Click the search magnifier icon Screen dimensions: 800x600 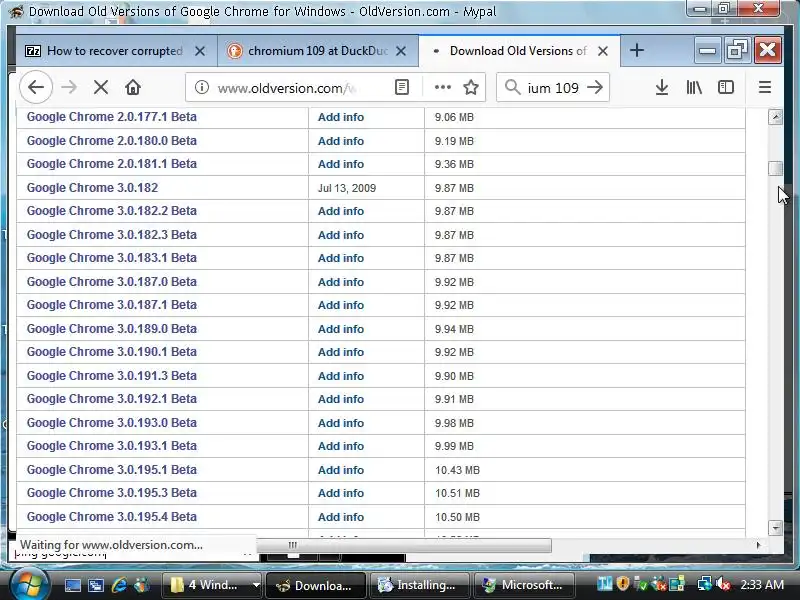[512, 87]
